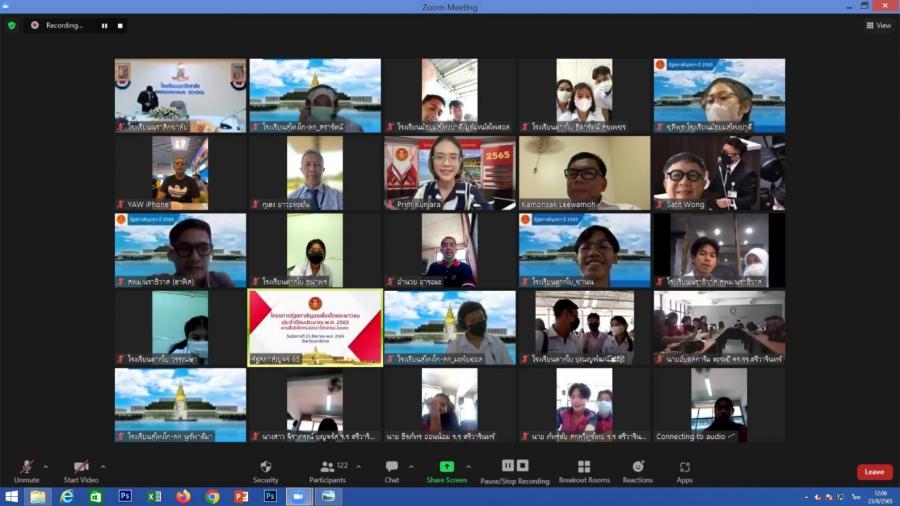Open Breakout Rooms

coord(584,471)
